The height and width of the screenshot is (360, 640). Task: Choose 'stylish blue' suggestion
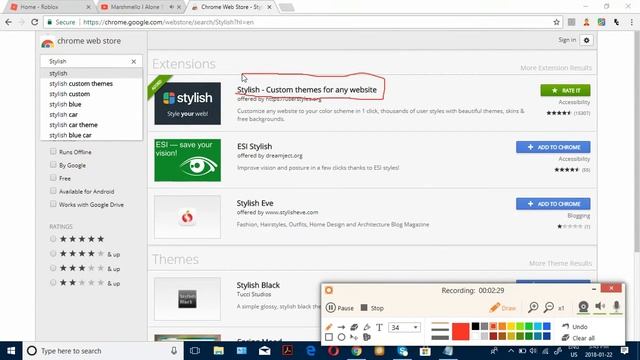(x=91, y=104)
